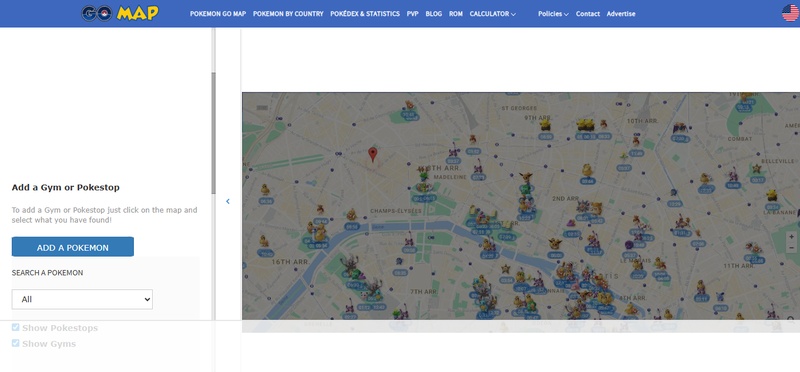Expand the Policies menu
The width and height of the screenshot is (800, 372).
553,14
